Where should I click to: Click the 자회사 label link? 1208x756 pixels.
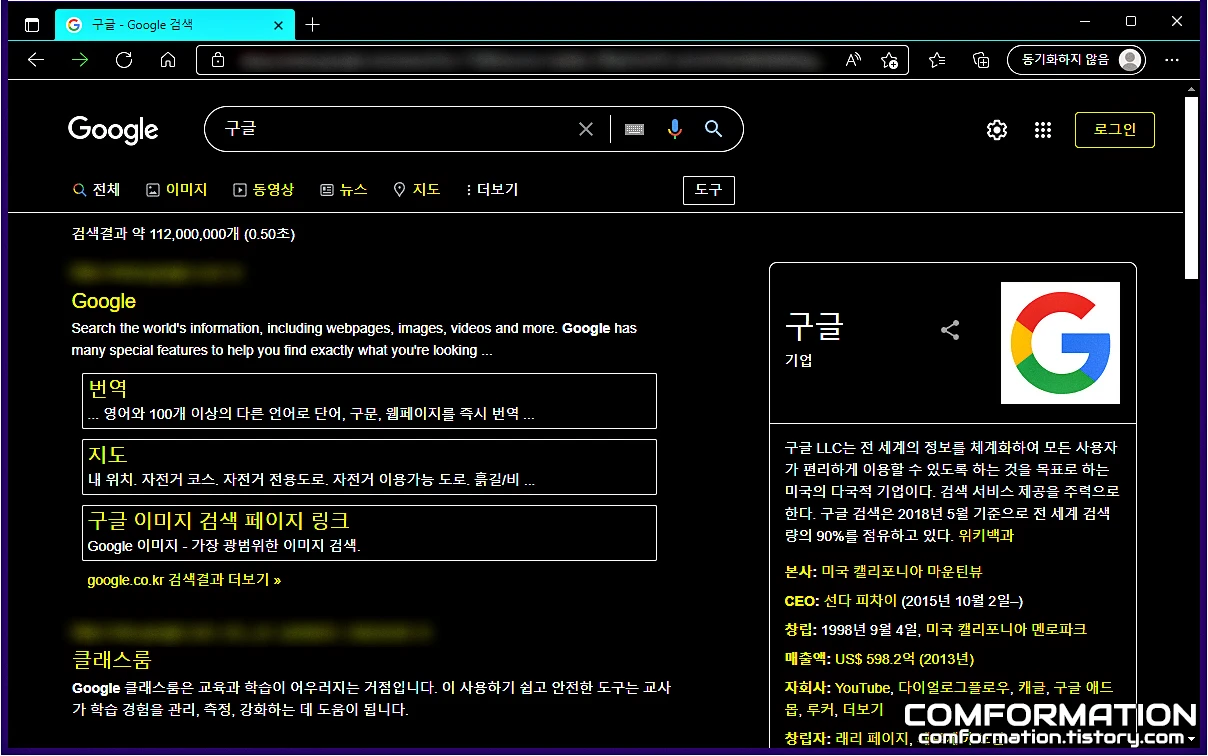[806, 687]
